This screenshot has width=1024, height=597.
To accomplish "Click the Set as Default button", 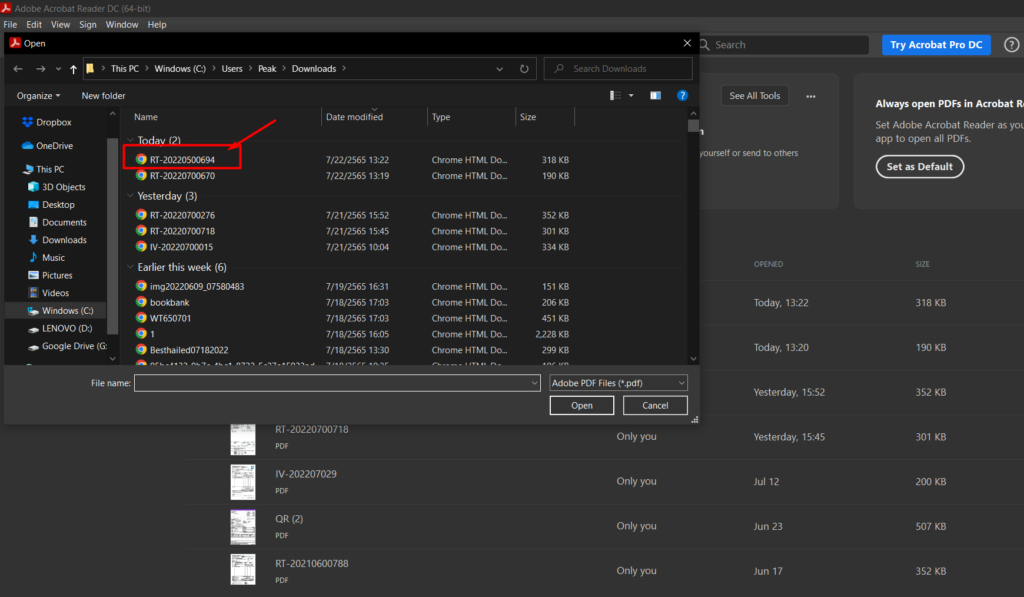I will point(919,166).
